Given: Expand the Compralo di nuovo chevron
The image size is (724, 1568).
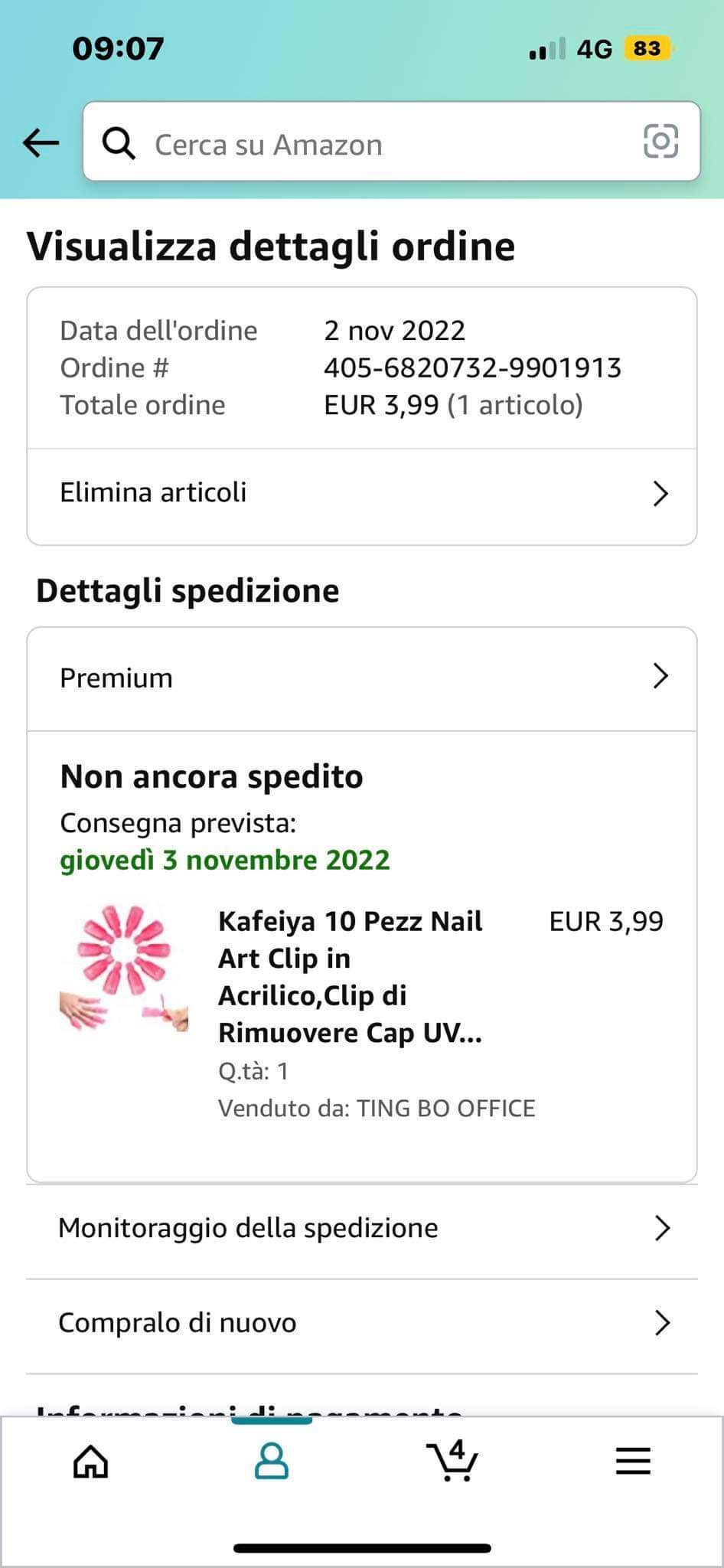Looking at the screenshot, I should click(662, 1323).
